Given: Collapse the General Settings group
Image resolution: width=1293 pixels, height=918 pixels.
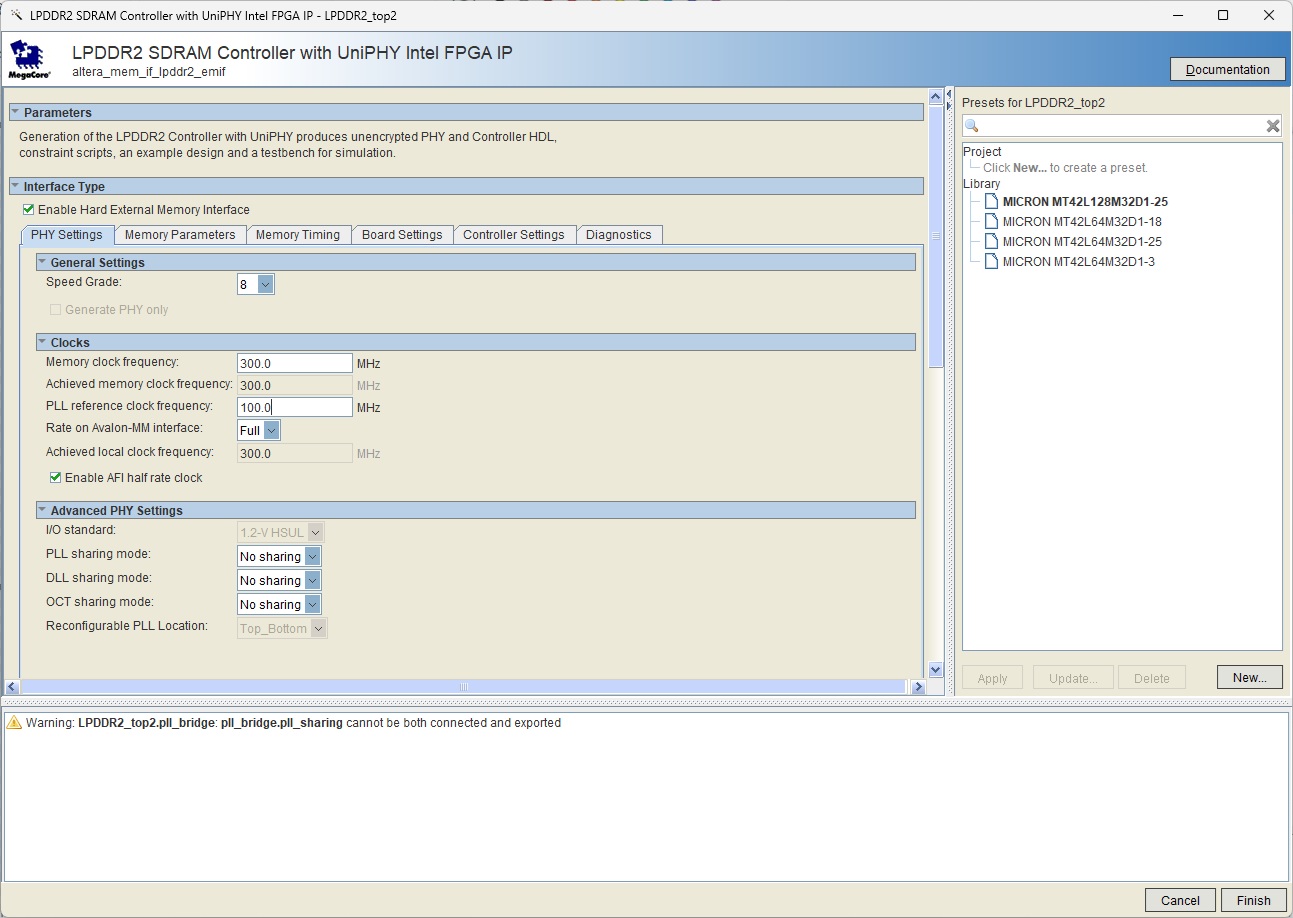Looking at the screenshot, I should (42, 263).
